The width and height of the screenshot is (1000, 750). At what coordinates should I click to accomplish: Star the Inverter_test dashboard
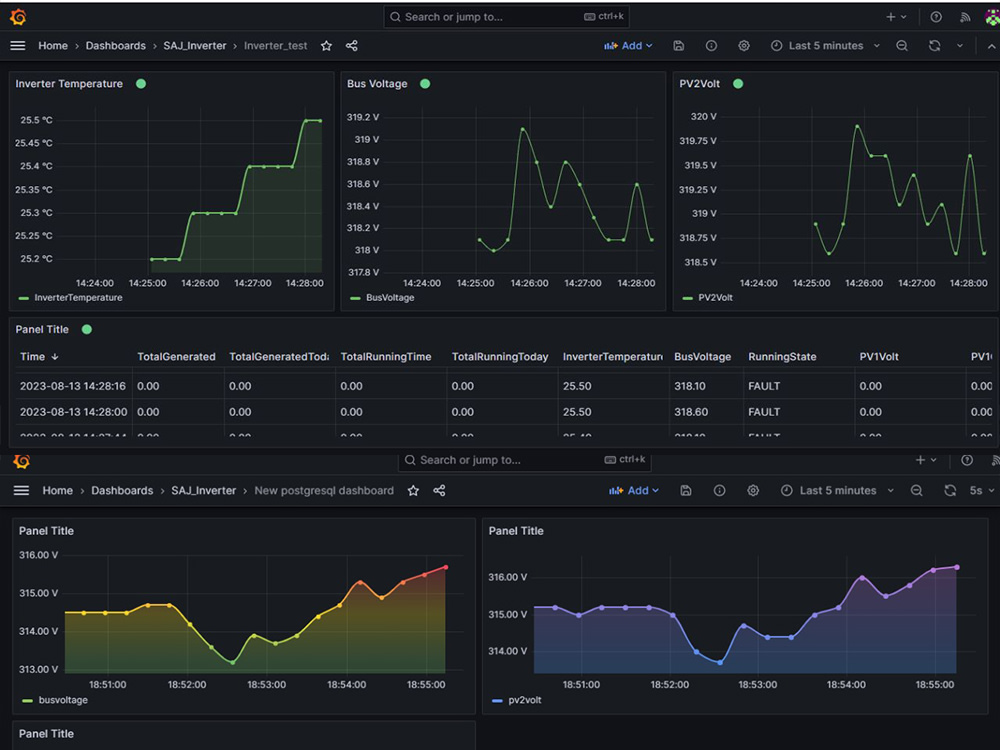click(x=327, y=46)
